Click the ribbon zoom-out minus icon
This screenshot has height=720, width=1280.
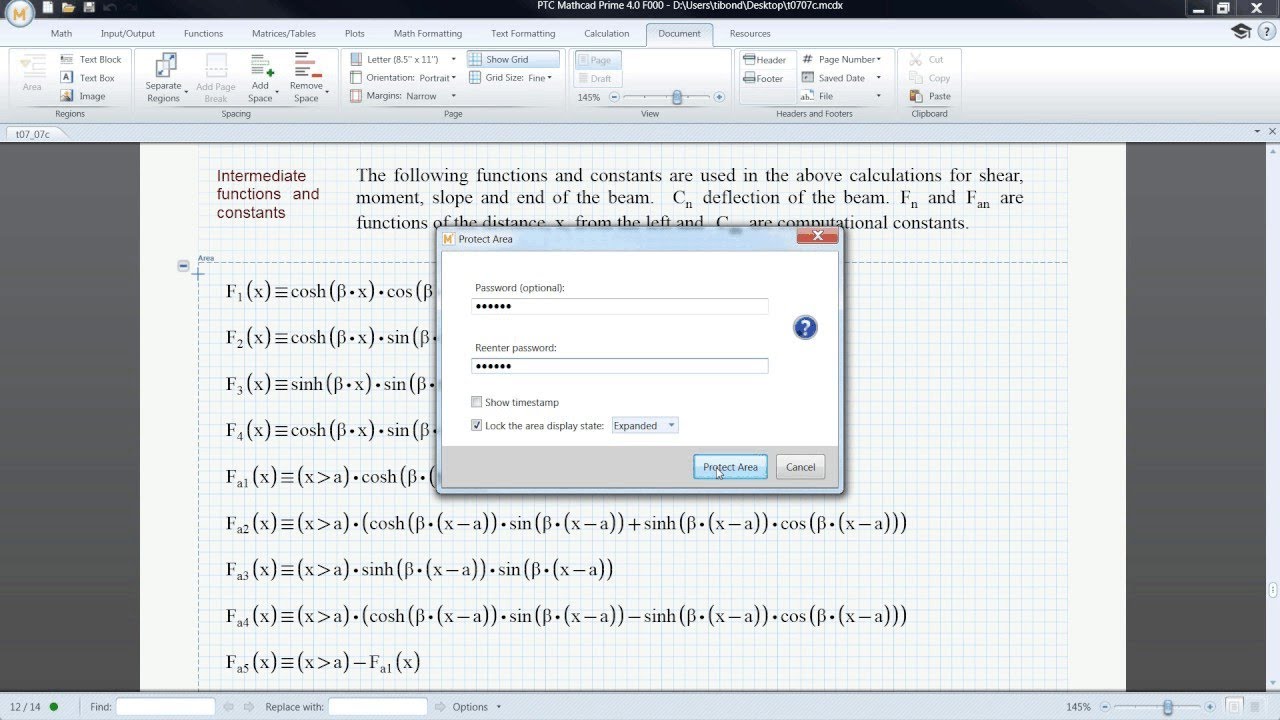point(614,97)
